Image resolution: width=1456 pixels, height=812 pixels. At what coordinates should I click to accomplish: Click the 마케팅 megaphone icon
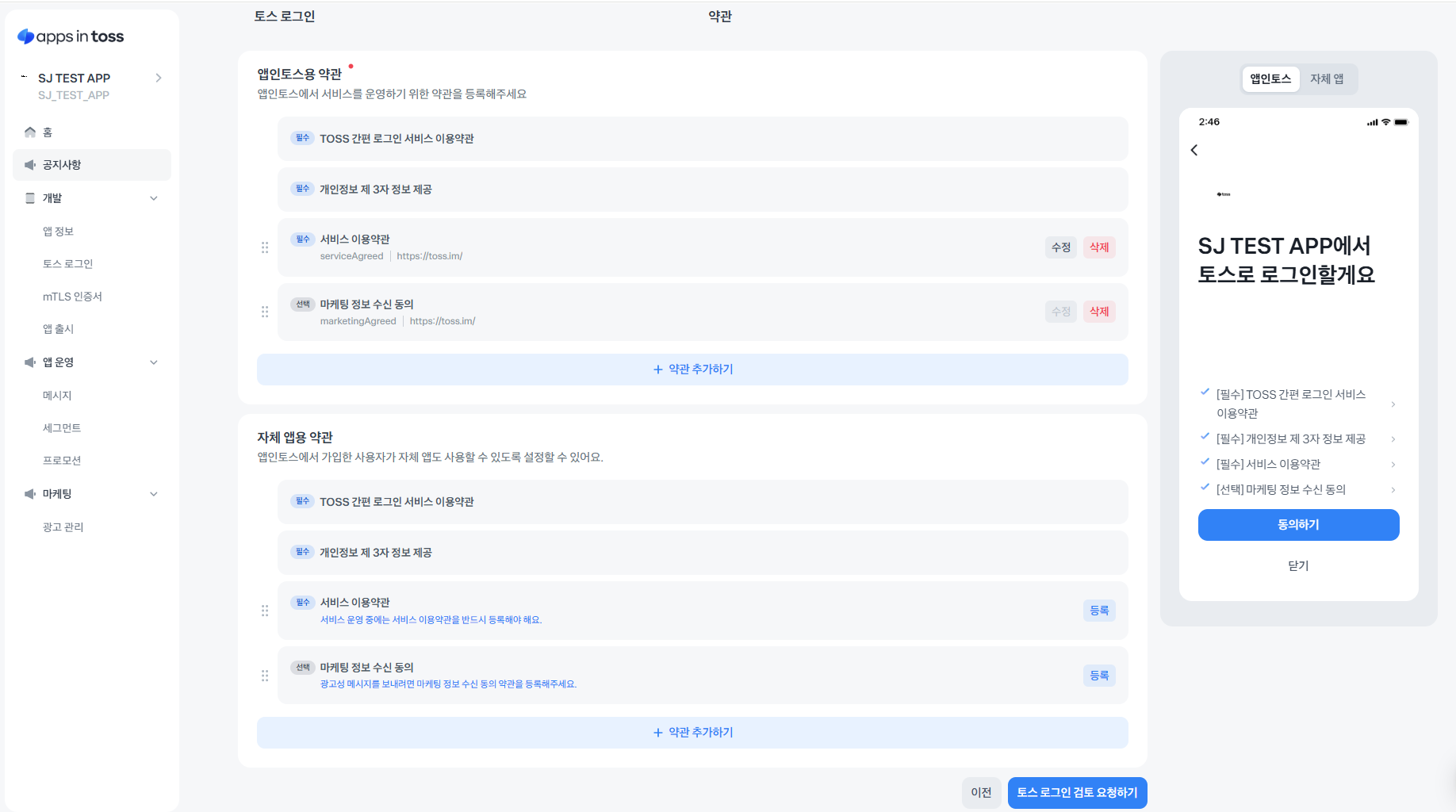(x=30, y=494)
